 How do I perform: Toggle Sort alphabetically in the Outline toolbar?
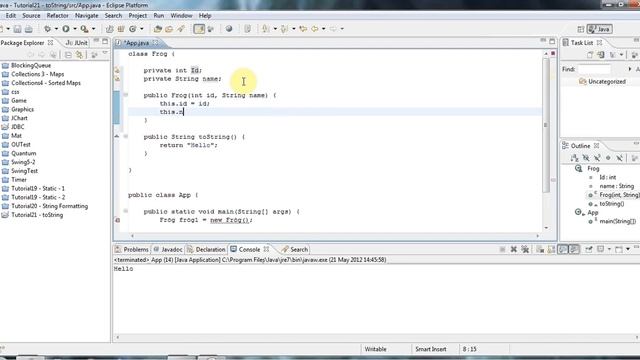point(575,158)
